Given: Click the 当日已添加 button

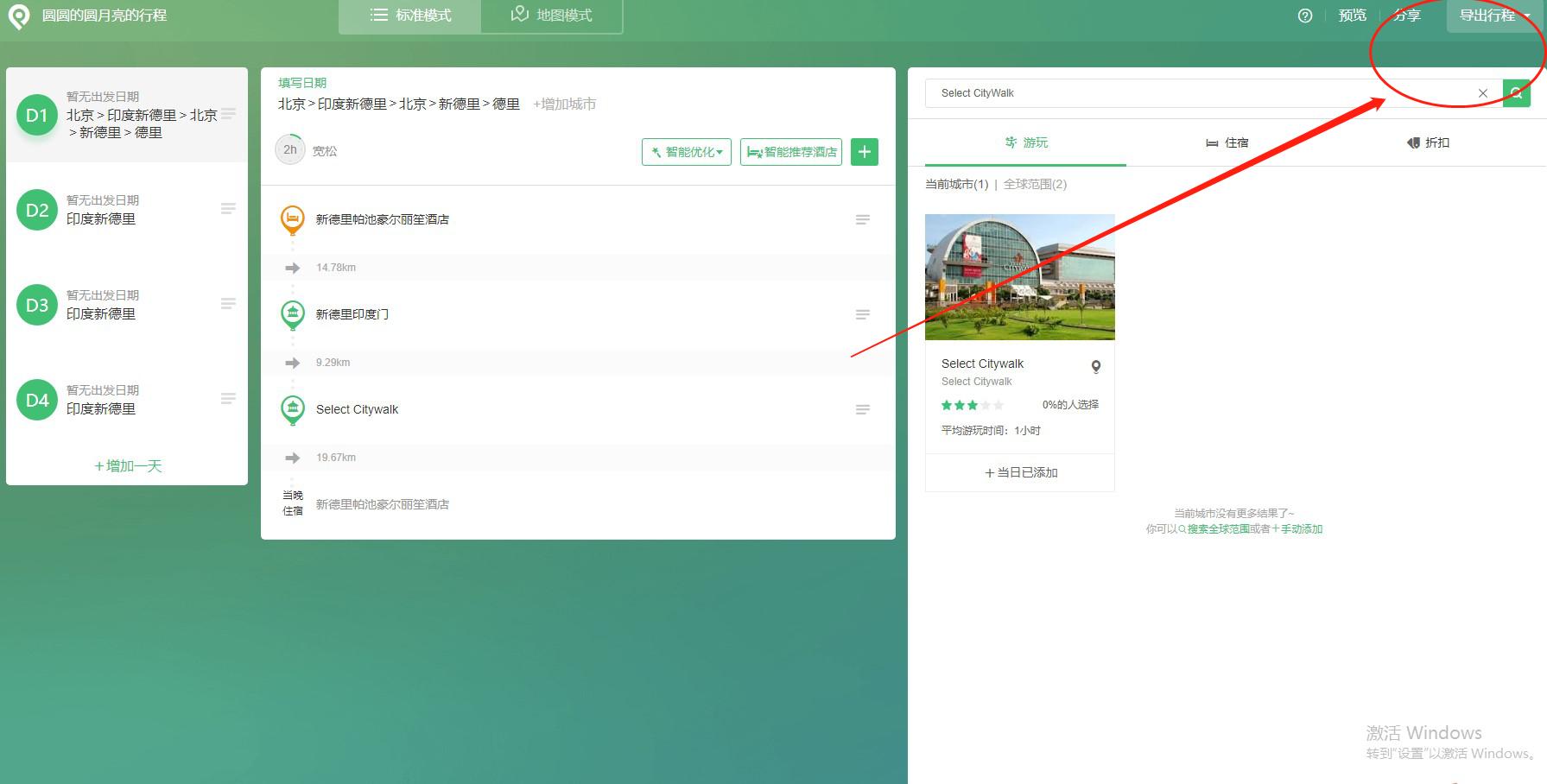Looking at the screenshot, I should click(x=1019, y=472).
